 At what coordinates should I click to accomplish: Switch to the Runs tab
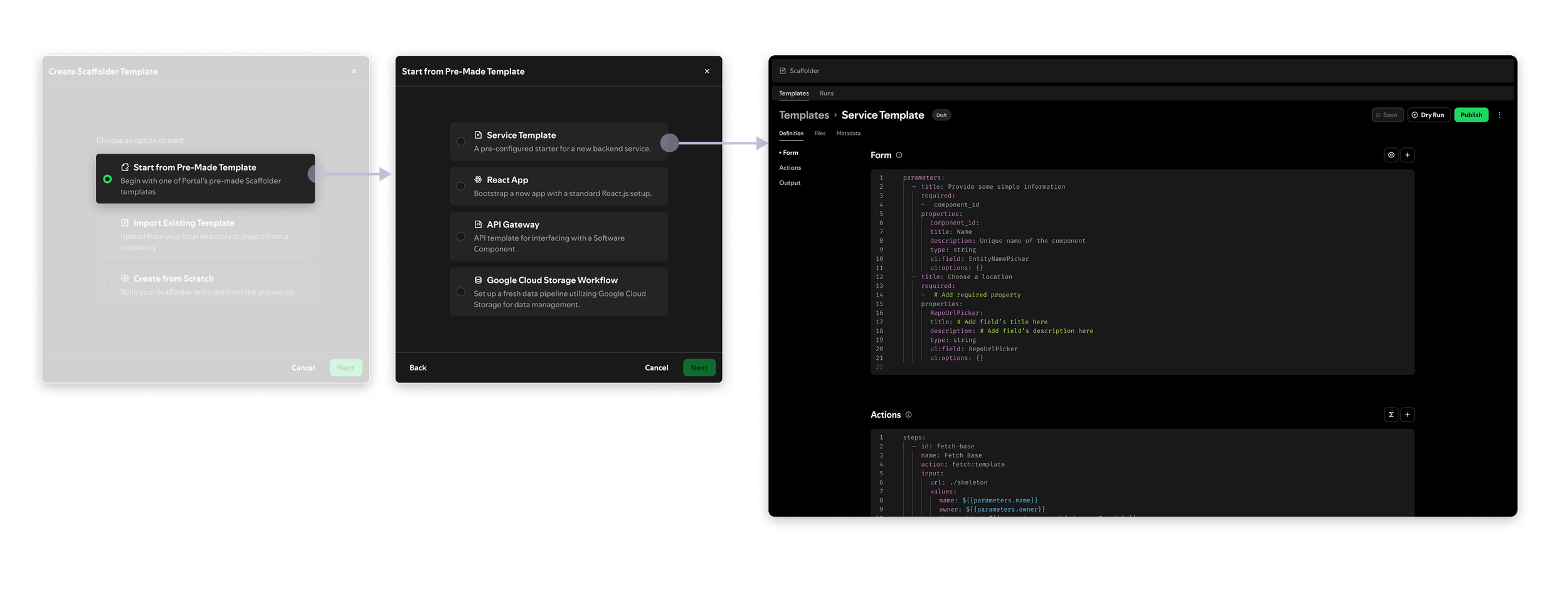pyautogui.click(x=827, y=93)
